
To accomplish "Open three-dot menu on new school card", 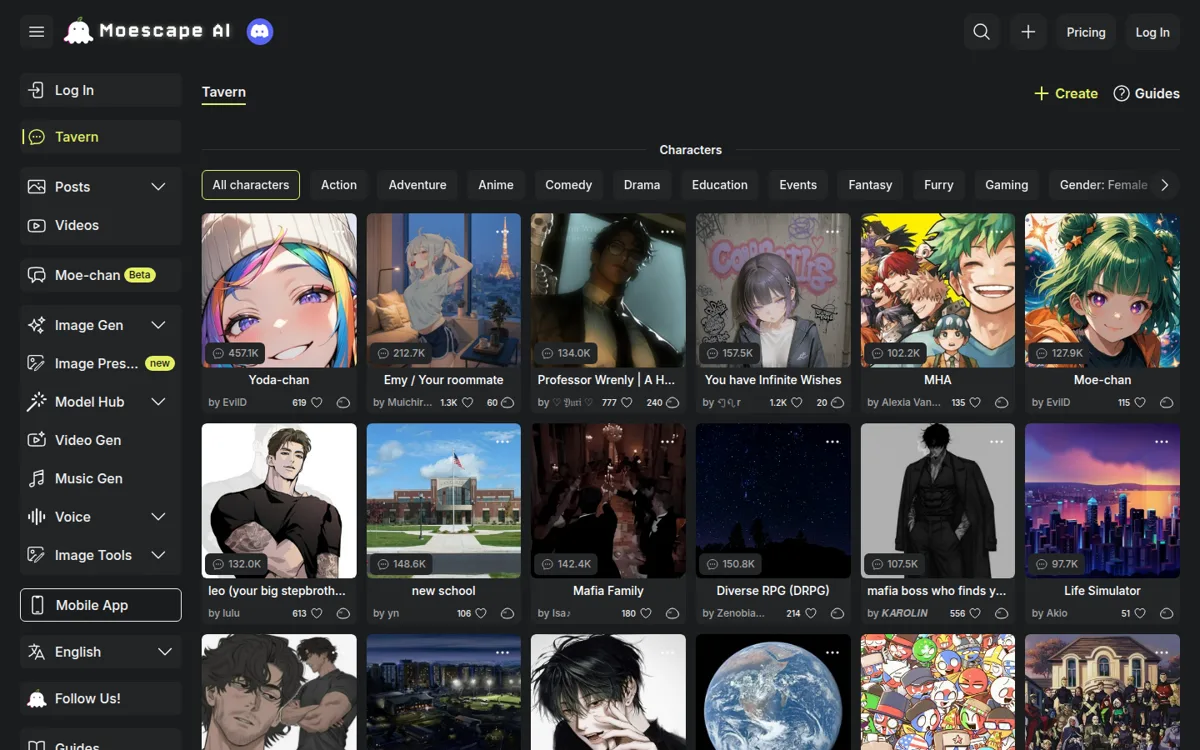I will coord(503,441).
